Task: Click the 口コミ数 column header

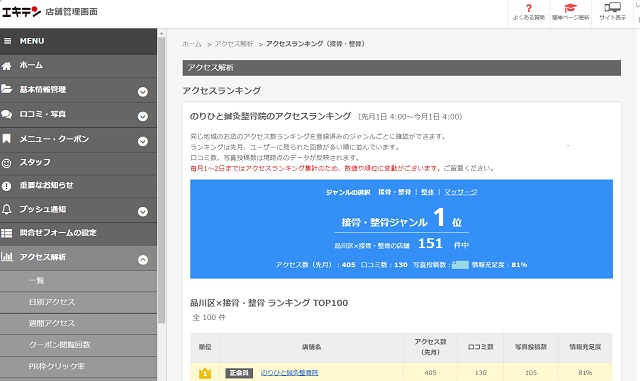Action: tap(480, 347)
